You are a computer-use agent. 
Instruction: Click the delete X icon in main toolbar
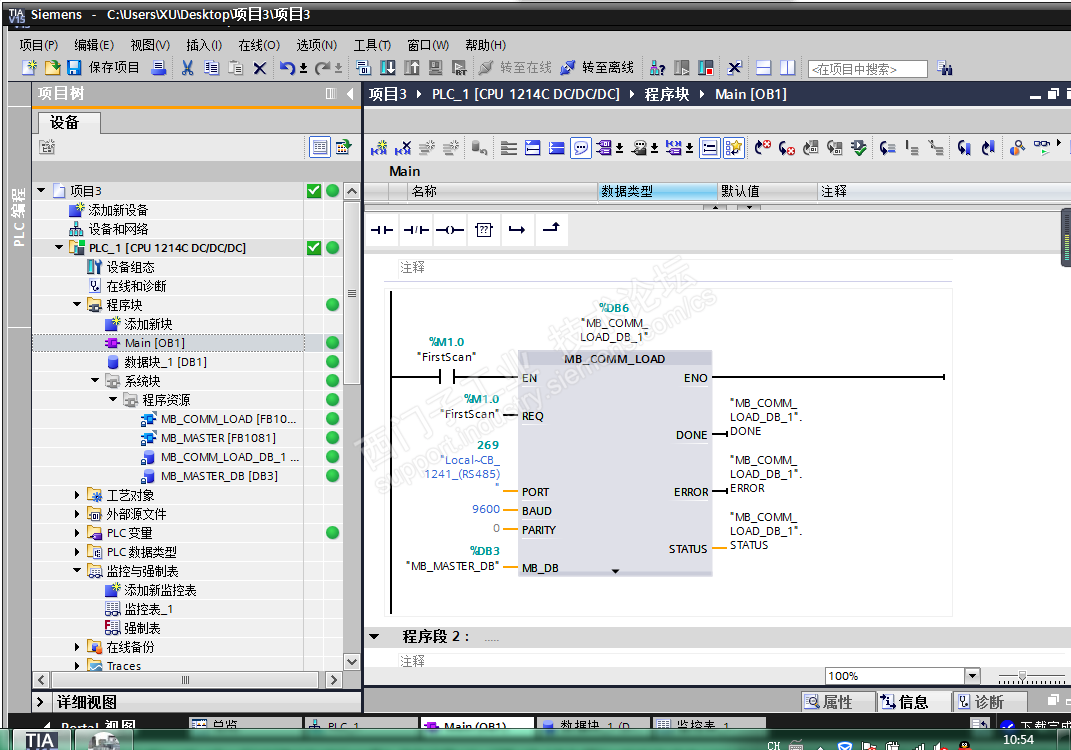[259, 68]
